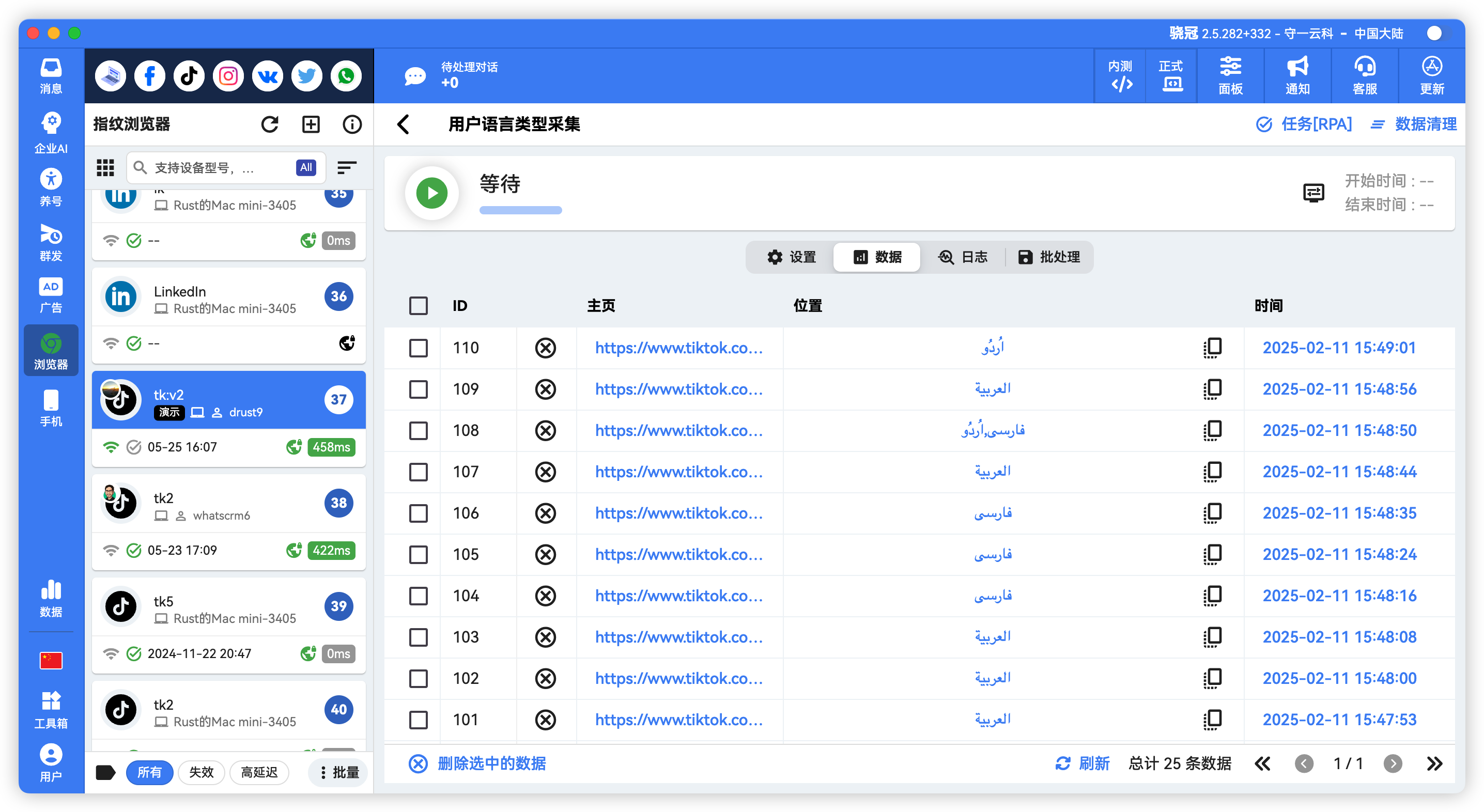1484x812 pixels.
Task: Check the checkbox for row ID 105
Action: click(418, 555)
